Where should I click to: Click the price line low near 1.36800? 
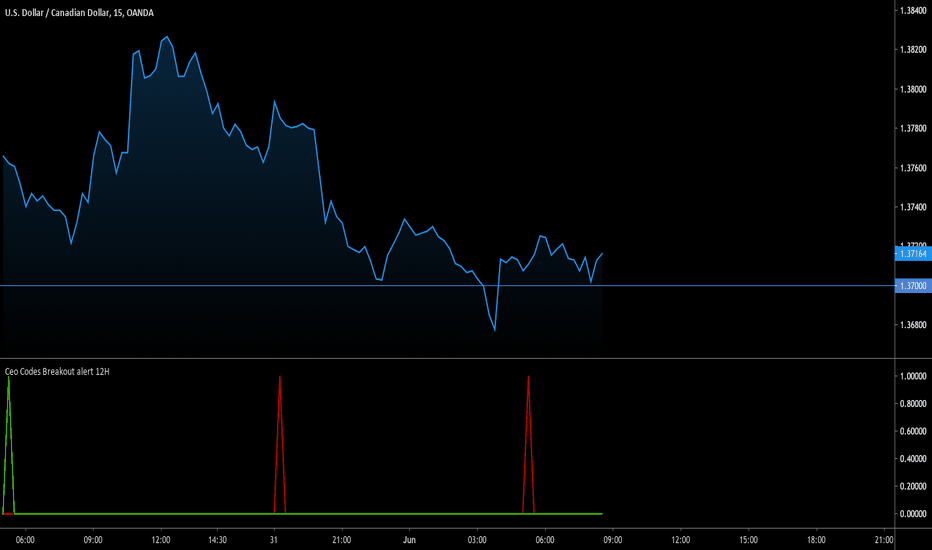tap(495, 330)
